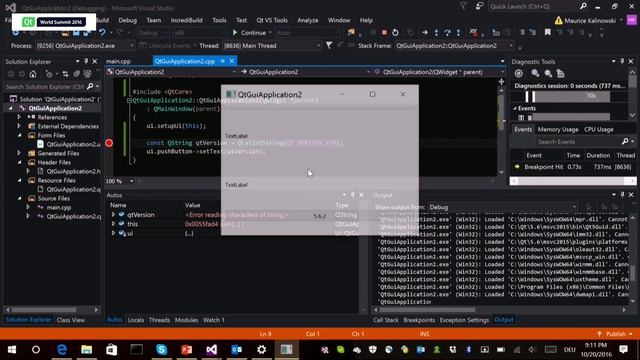
Task: Pin the Autos panel
Action: (x=353, y=195)
